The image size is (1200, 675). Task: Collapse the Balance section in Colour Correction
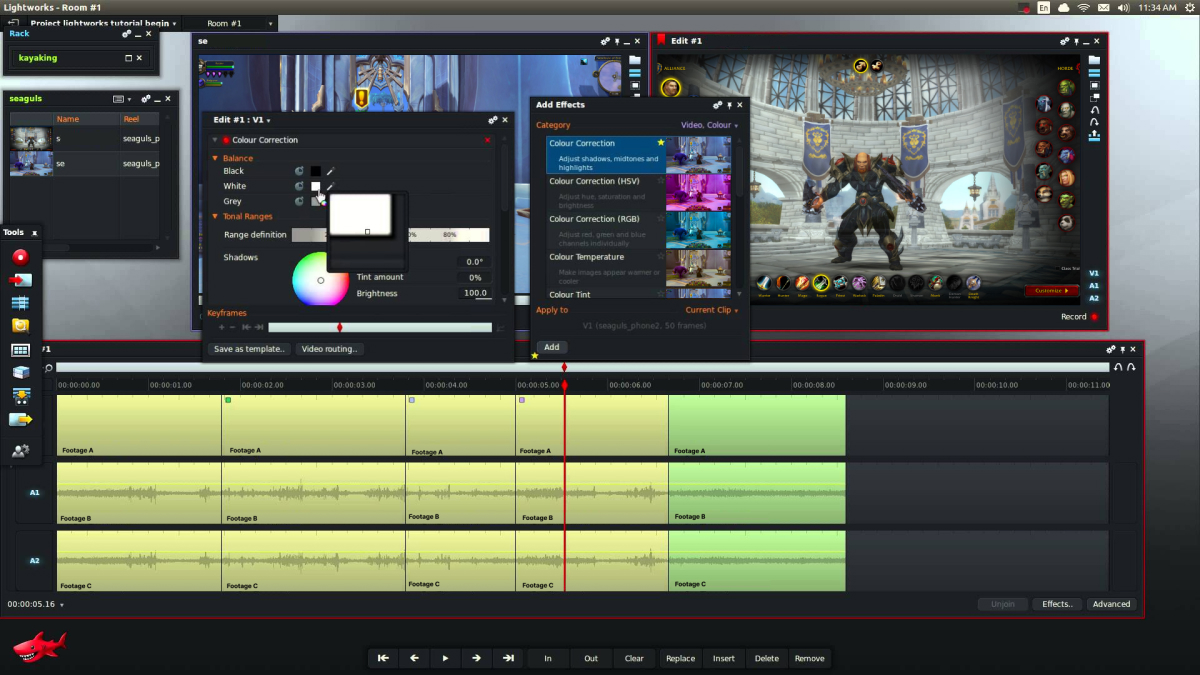point(217,157)
